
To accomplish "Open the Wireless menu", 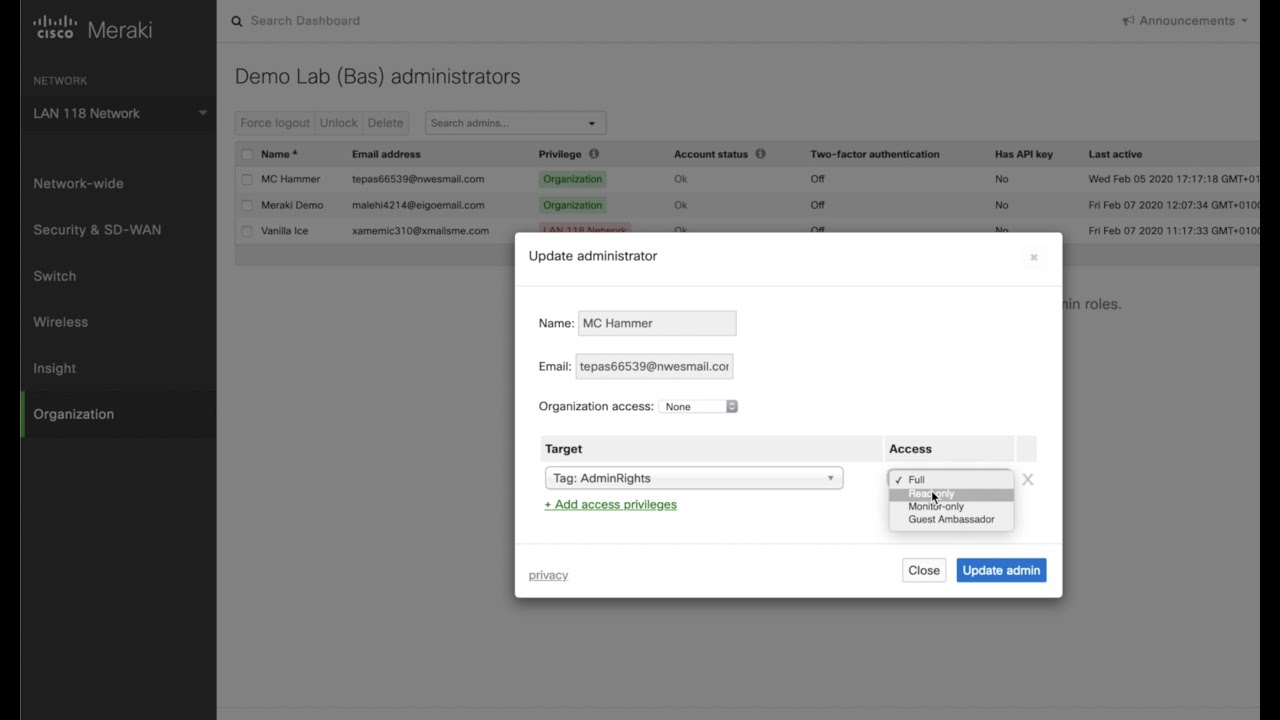I will tap(60, 322).
